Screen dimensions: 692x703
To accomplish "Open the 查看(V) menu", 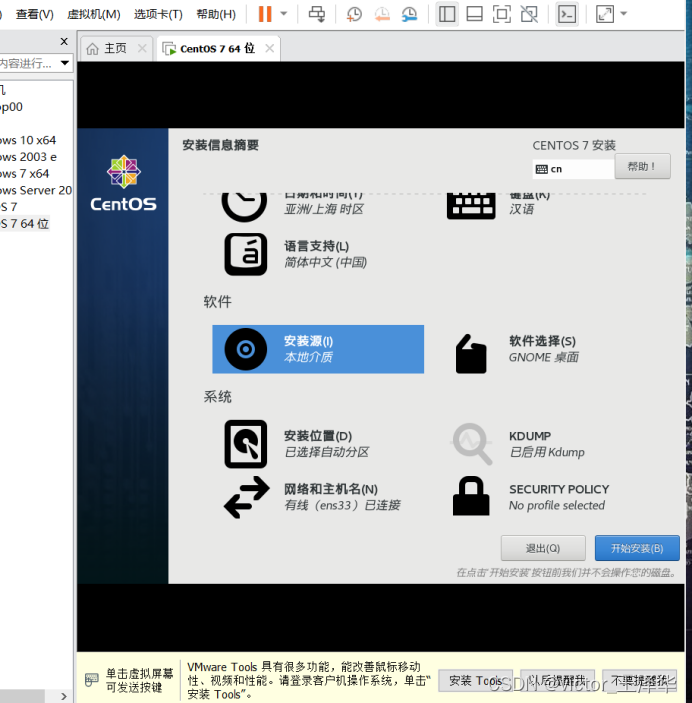I will click(35, 14).
